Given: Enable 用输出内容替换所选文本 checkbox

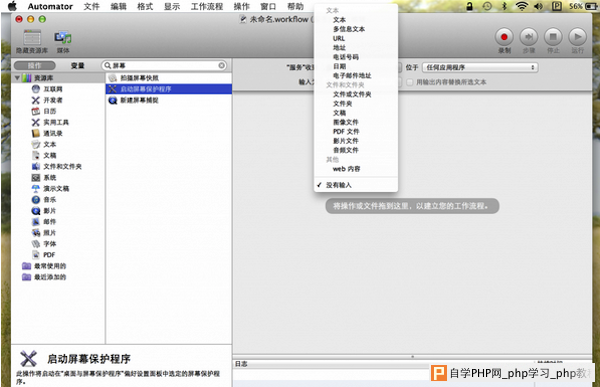Looking at the screenshot, I should (x=409, y=82).
